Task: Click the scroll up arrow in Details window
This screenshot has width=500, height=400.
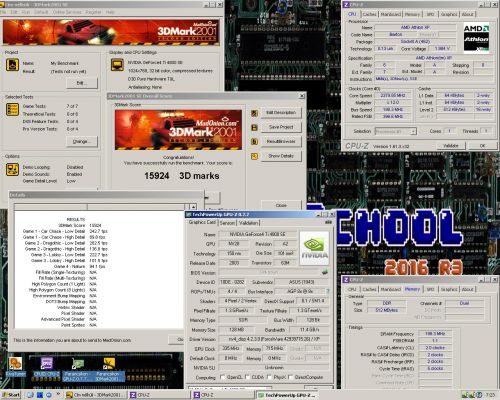Action: click(193, 207)
